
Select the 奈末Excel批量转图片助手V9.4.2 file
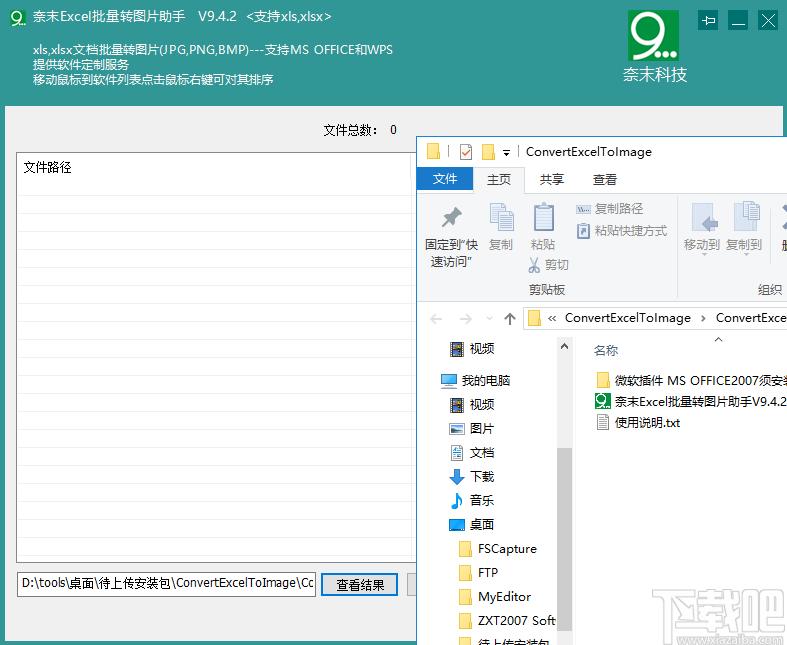(691, 401)
